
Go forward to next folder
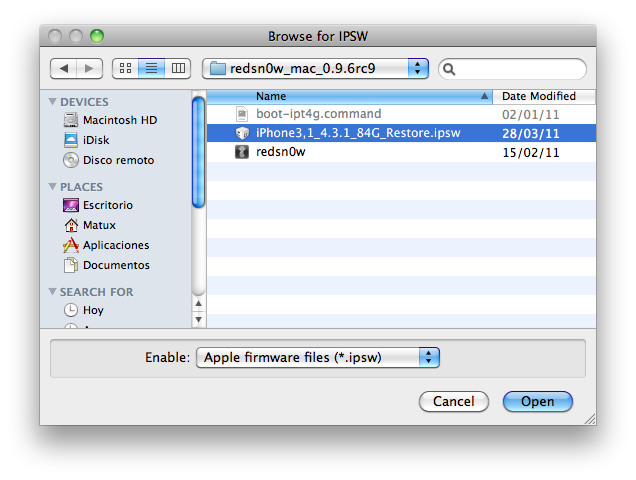[90, 68]
